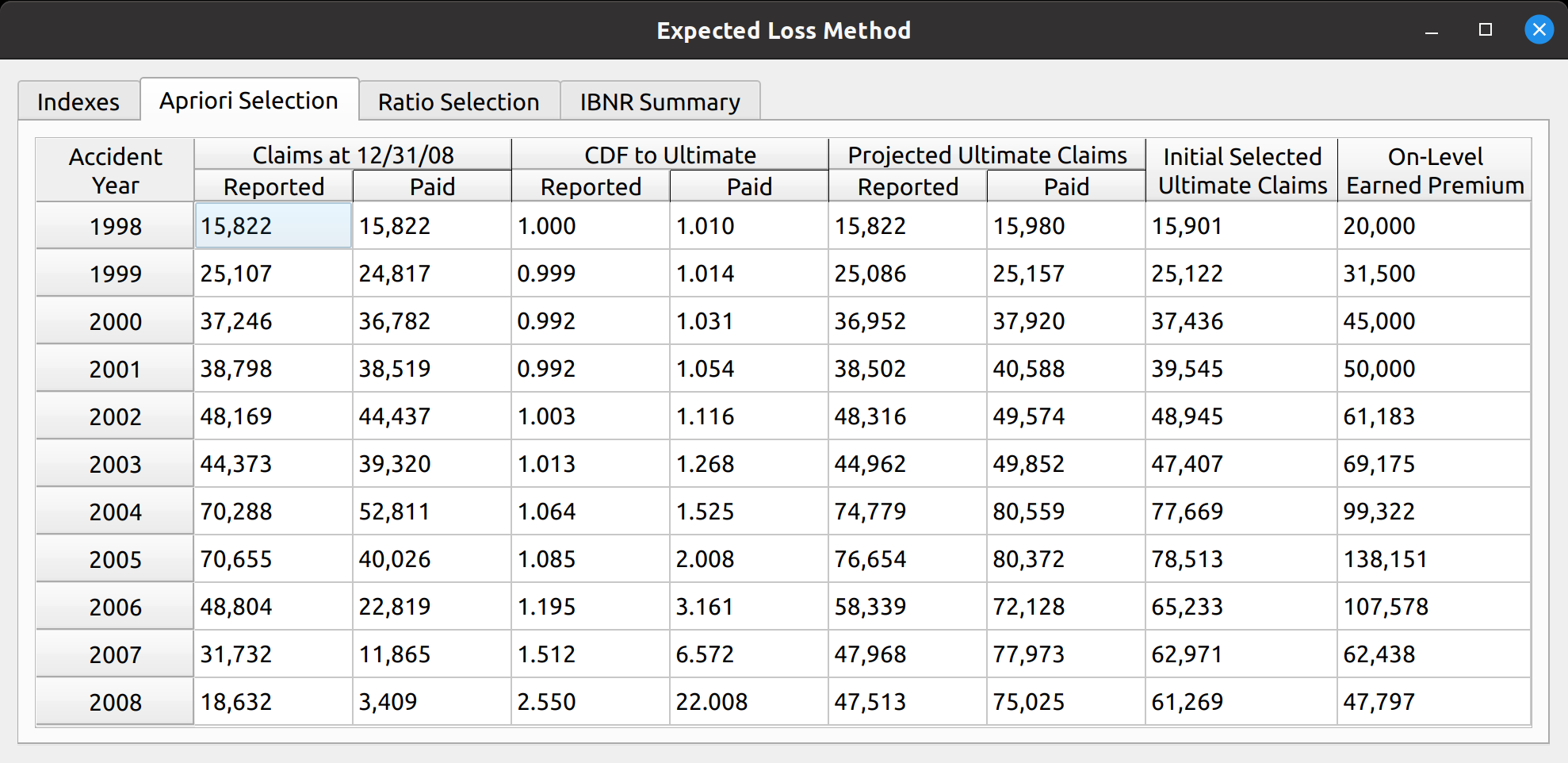Viewport: 1568px width, 763px height.
Task: Select the On-Level Earned Premium column header
Action: [1434, 171]
